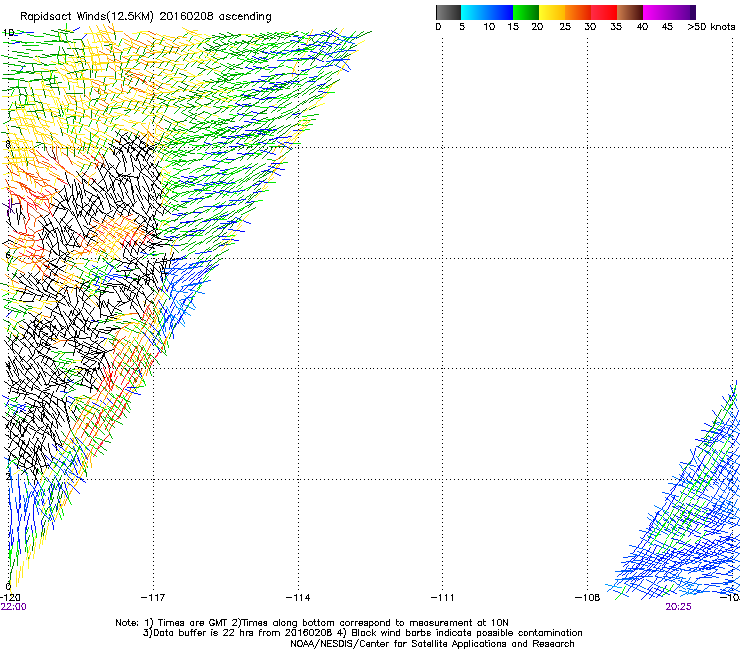The height and width of the screenshot is (650, 740).
Task: Select the orange 25-30 knots color band
Action: pos(578,12)
